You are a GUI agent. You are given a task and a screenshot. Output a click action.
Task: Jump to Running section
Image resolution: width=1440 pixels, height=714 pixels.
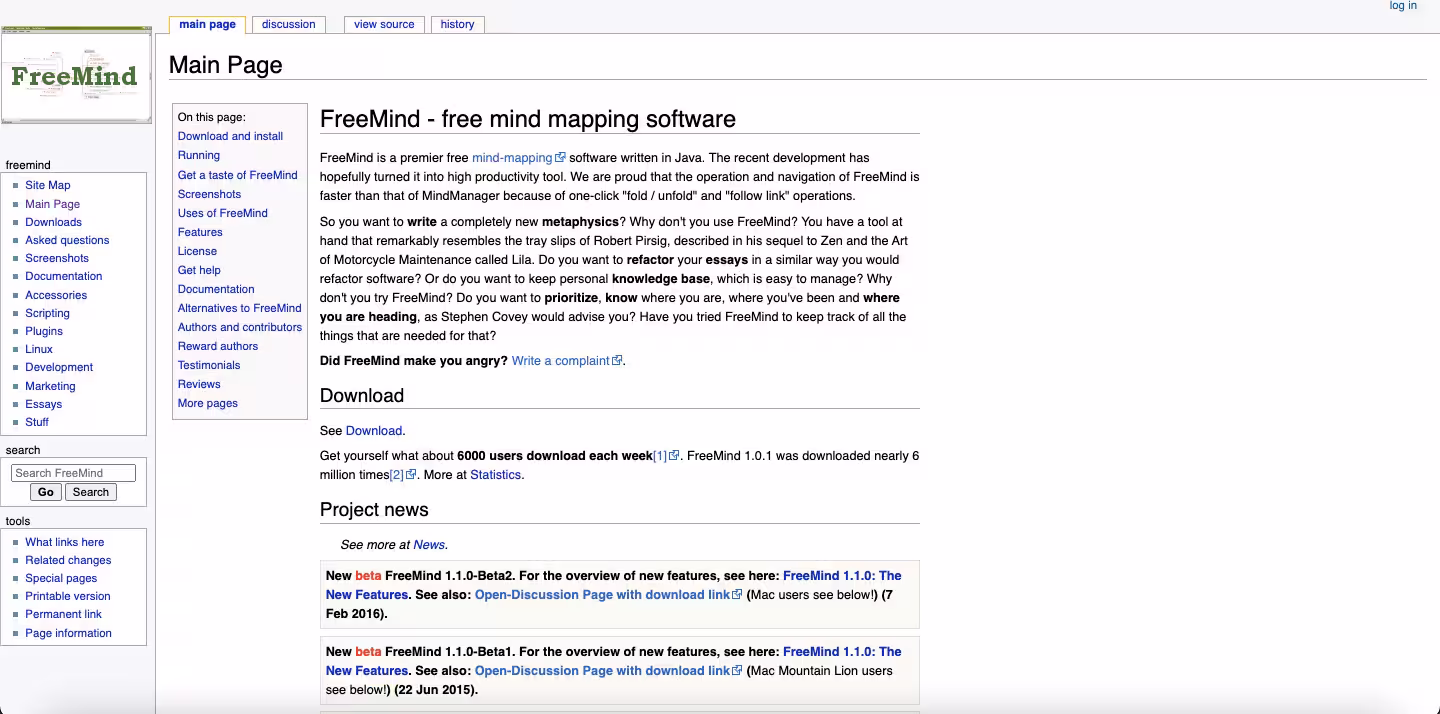[199, 155]
